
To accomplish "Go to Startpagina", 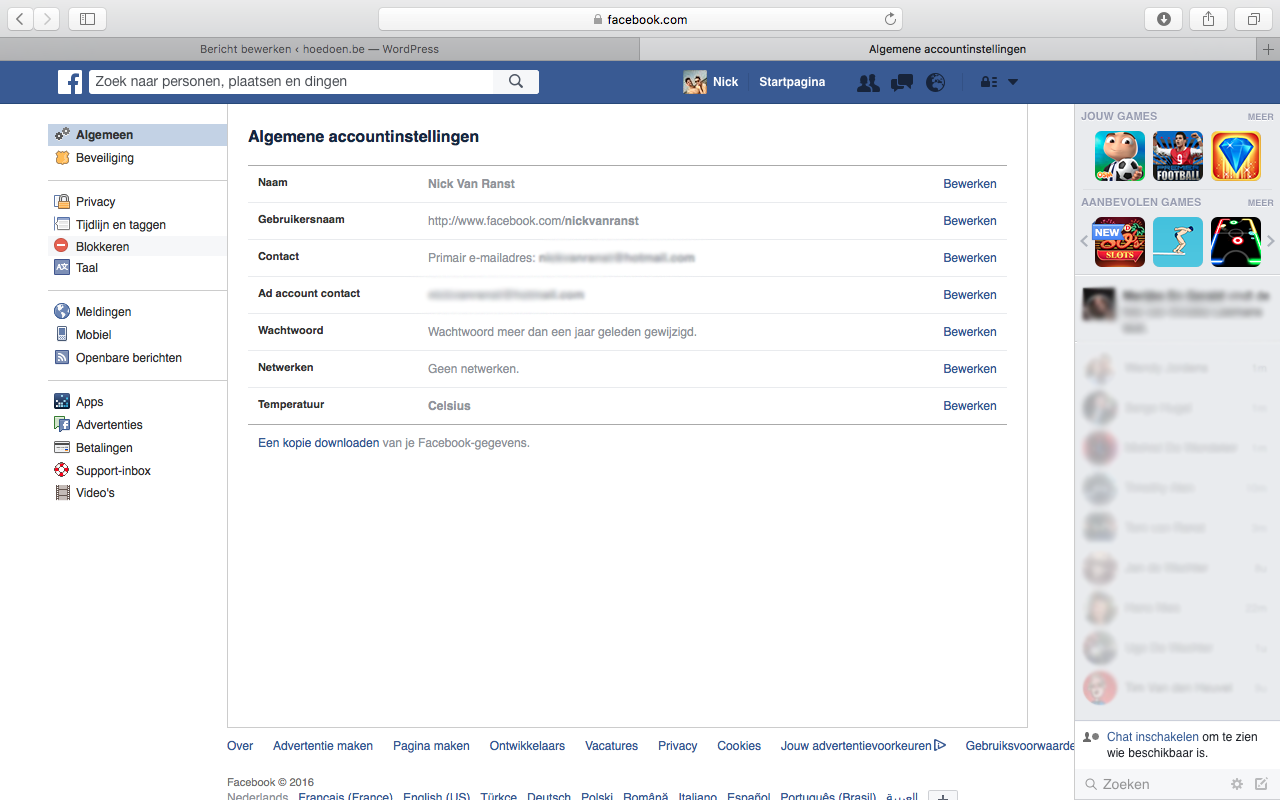I will 792,82.
